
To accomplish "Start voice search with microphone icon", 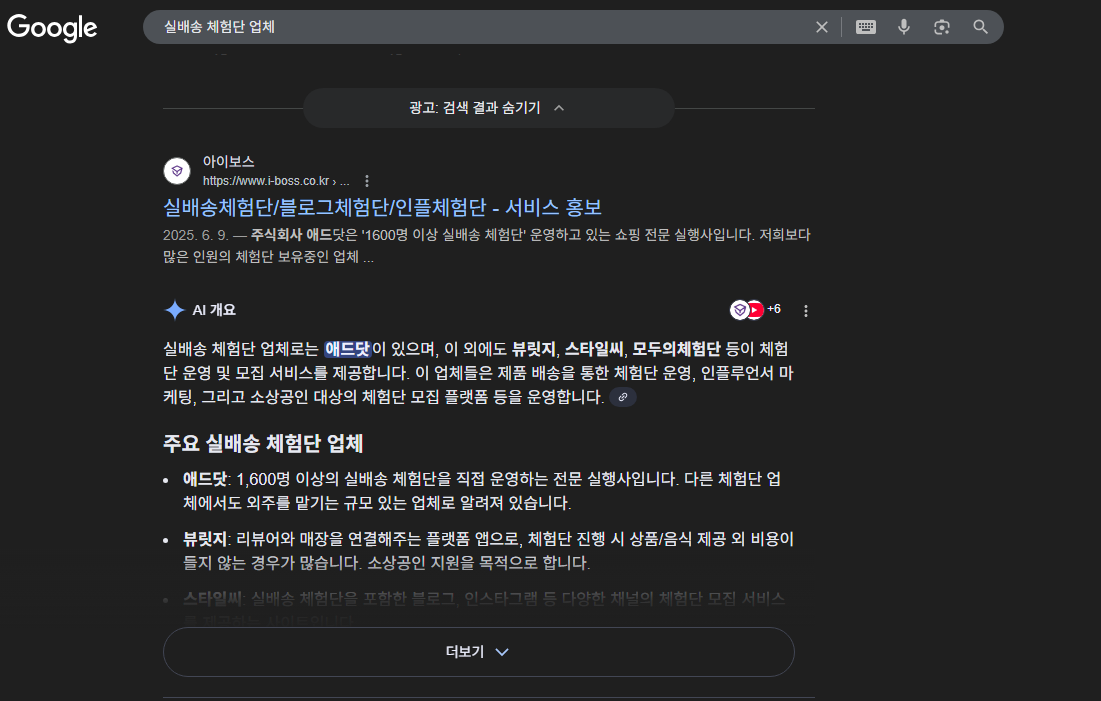I will pos(904,27).
